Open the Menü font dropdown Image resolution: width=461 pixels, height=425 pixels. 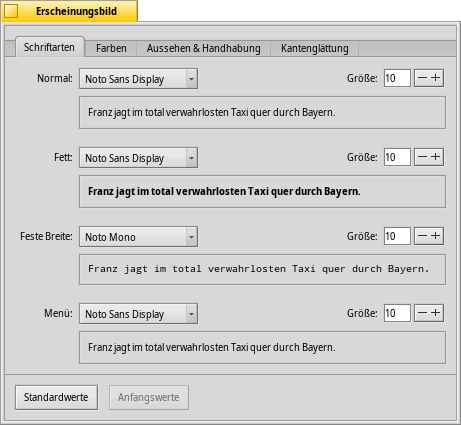tap(138, 314)
